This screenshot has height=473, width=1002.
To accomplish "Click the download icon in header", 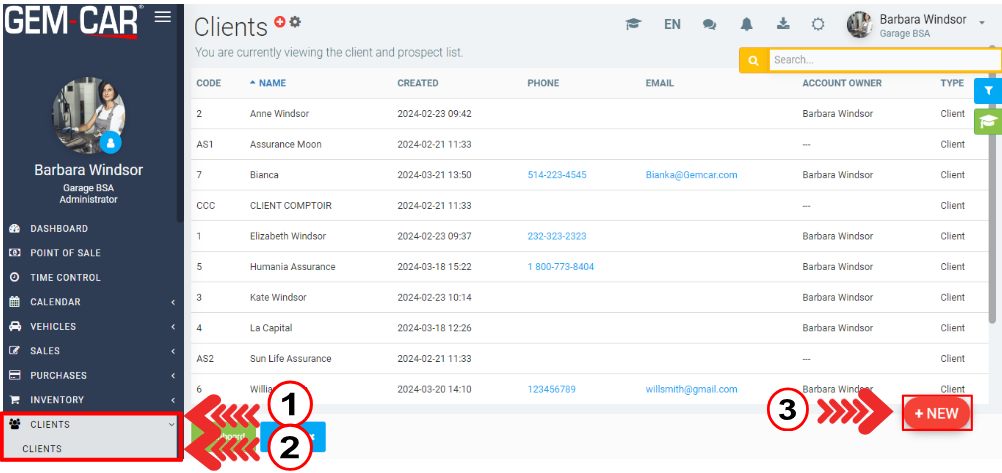I will (x=782, y=24).
